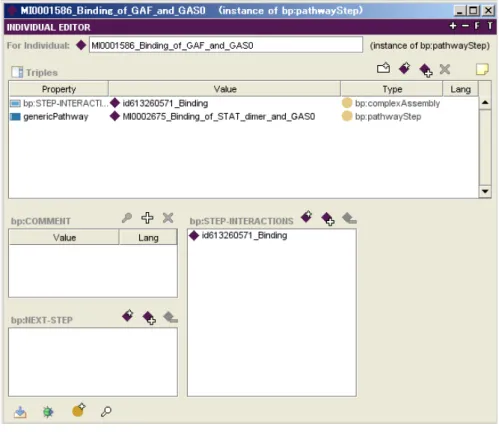Click the bp:NEXT-STEP label
The height and width of the screenshot is (433, 499).
pos(42,320)
